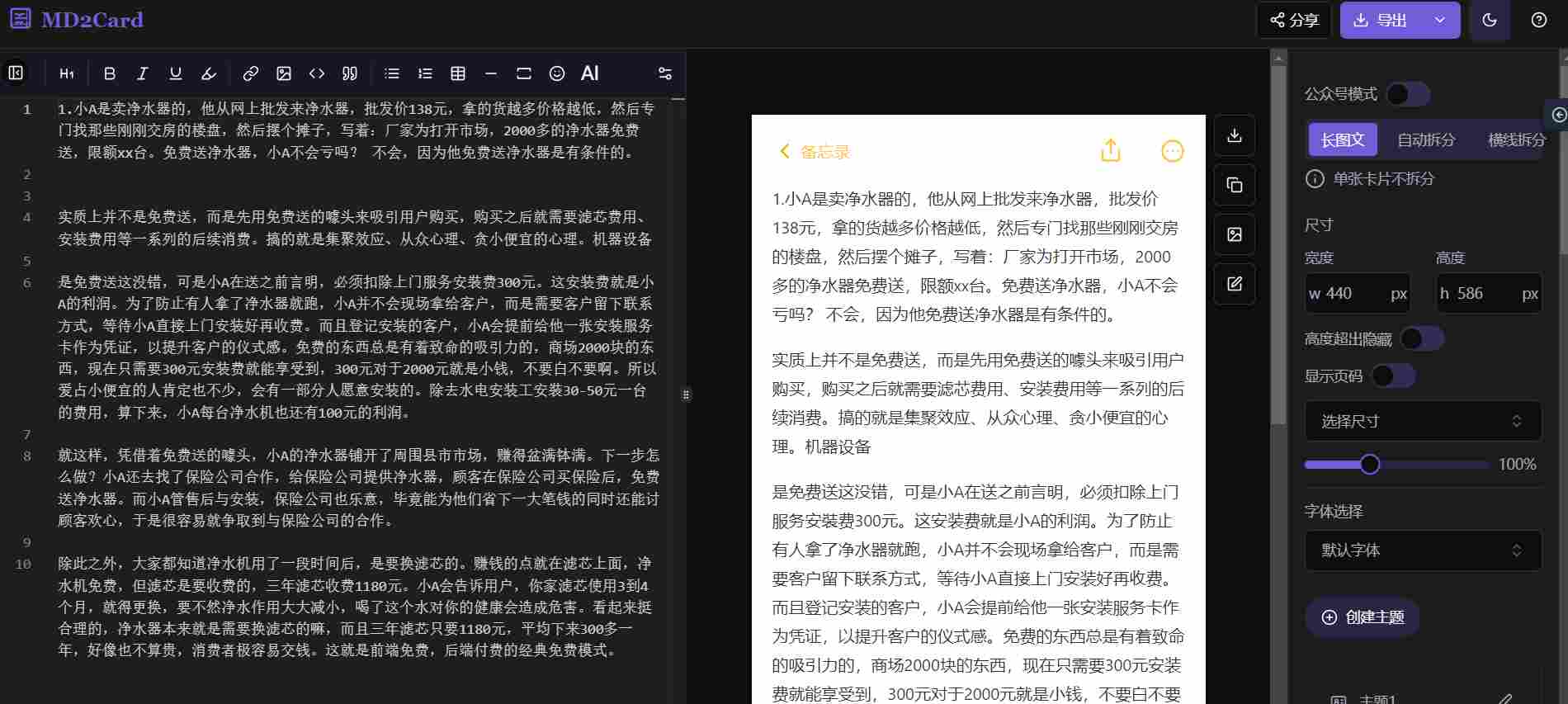1568x704 pixels.
Task: Insert a code block
Action: pyautogui.click(x=317, y=73)
